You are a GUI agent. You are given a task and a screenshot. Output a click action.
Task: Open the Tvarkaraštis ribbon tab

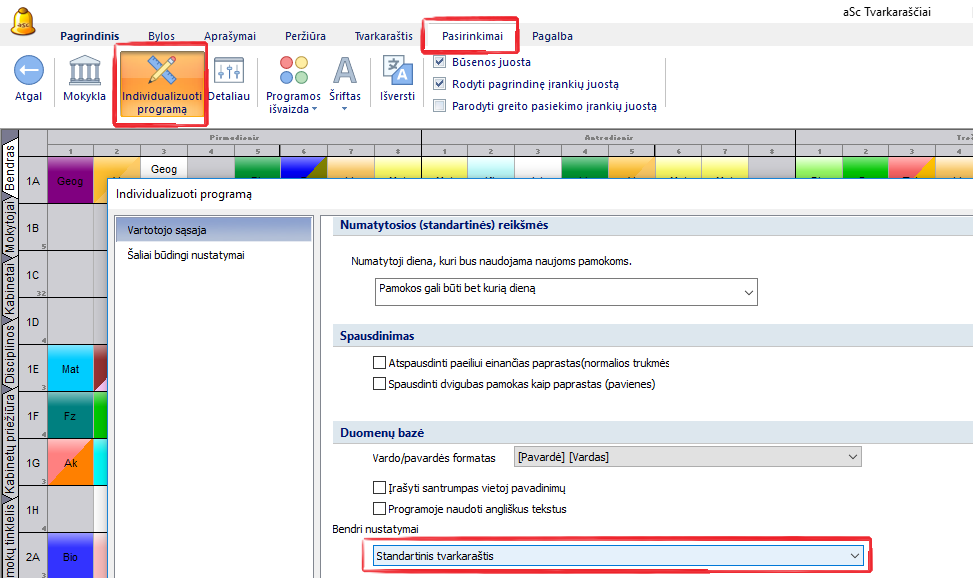[x=383, y=36]
